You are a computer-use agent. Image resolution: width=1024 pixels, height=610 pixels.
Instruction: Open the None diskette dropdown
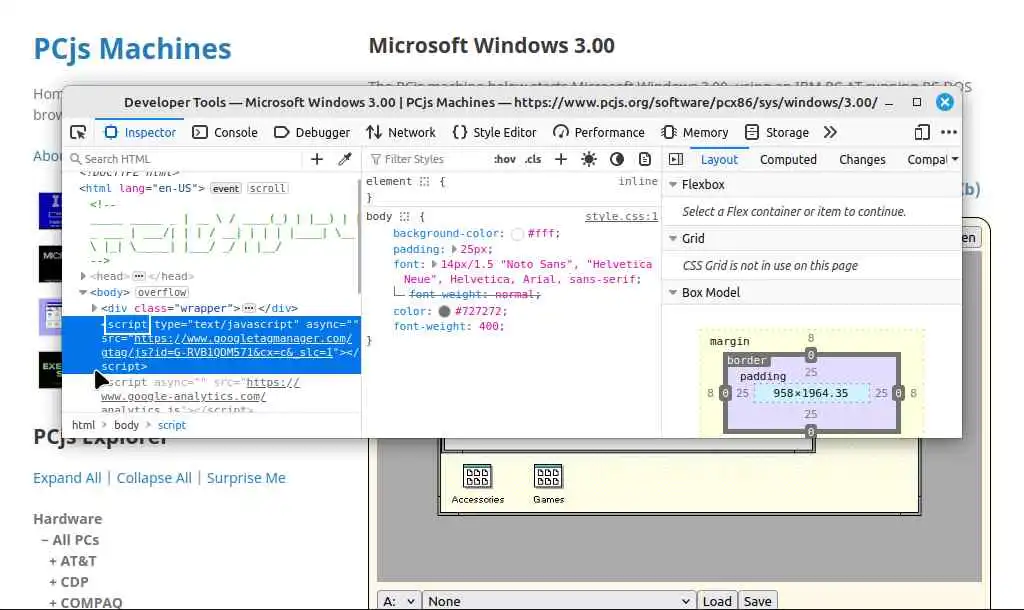click(558, 601)
